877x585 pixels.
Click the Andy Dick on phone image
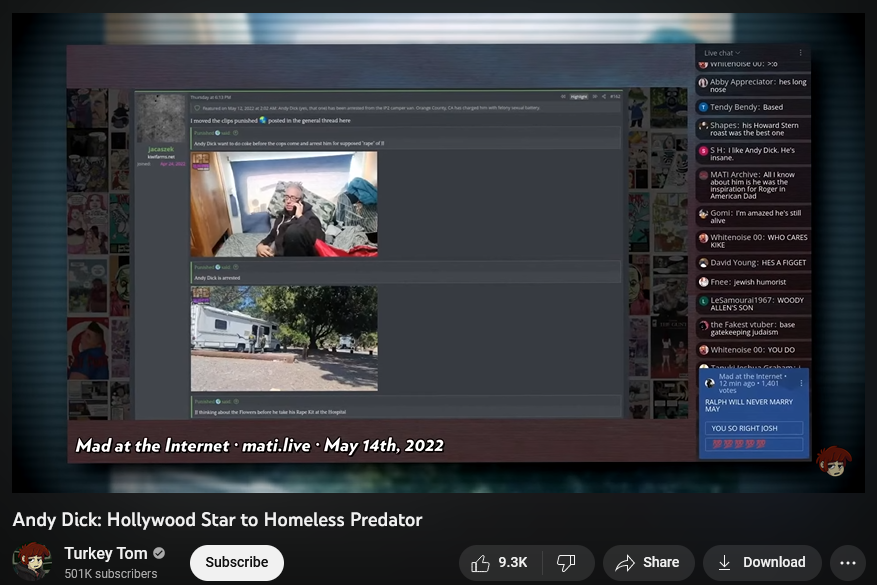tap(284, 204)
